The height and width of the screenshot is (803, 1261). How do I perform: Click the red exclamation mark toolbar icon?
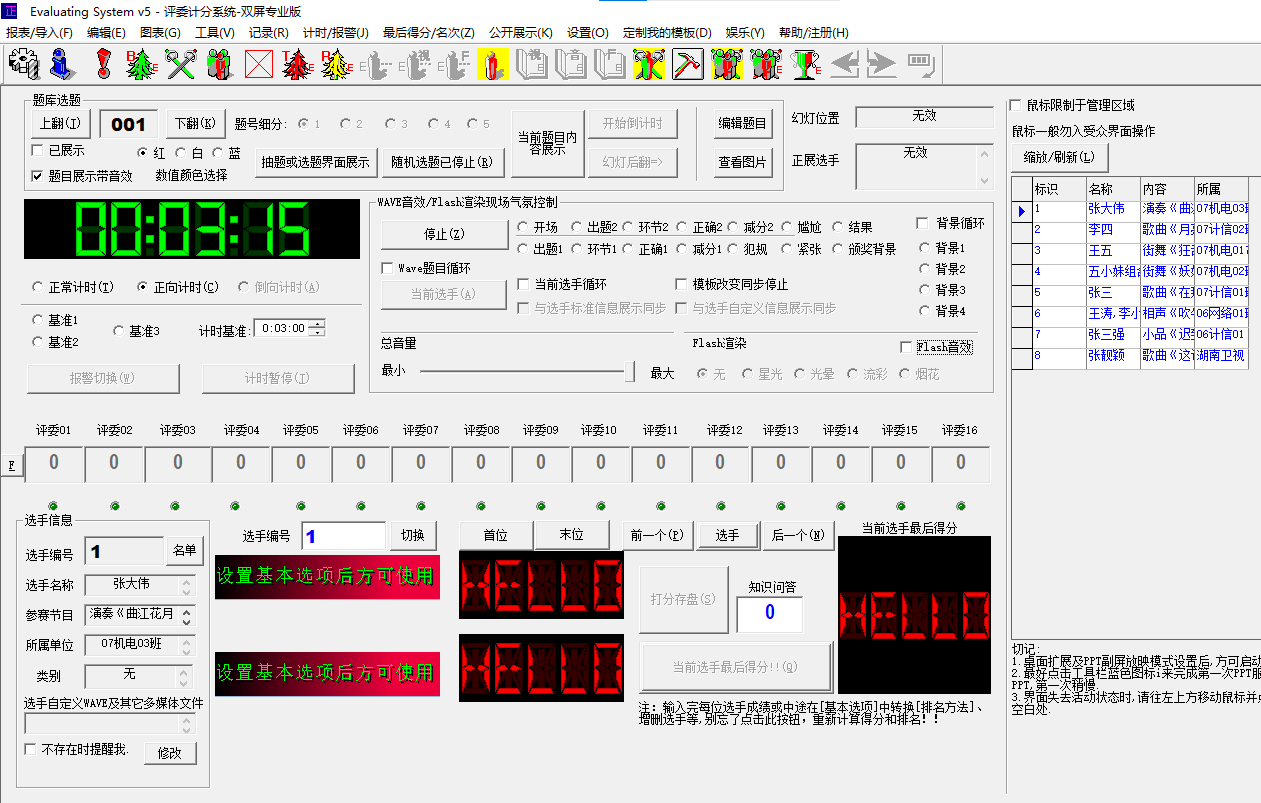pyautogui.click(x=103, y=64)
